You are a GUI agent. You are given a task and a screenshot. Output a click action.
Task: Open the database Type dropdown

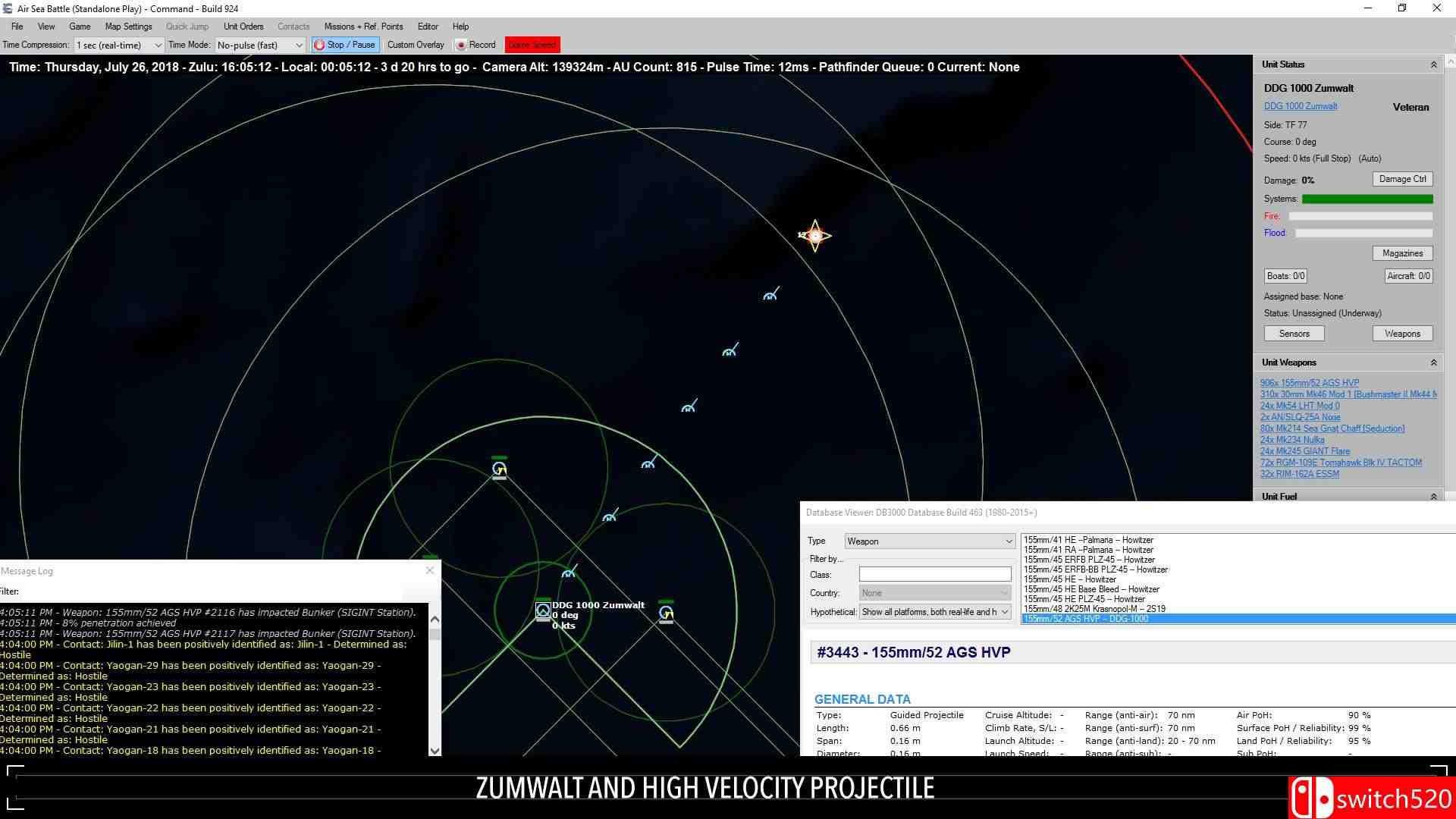click(930, 541)
